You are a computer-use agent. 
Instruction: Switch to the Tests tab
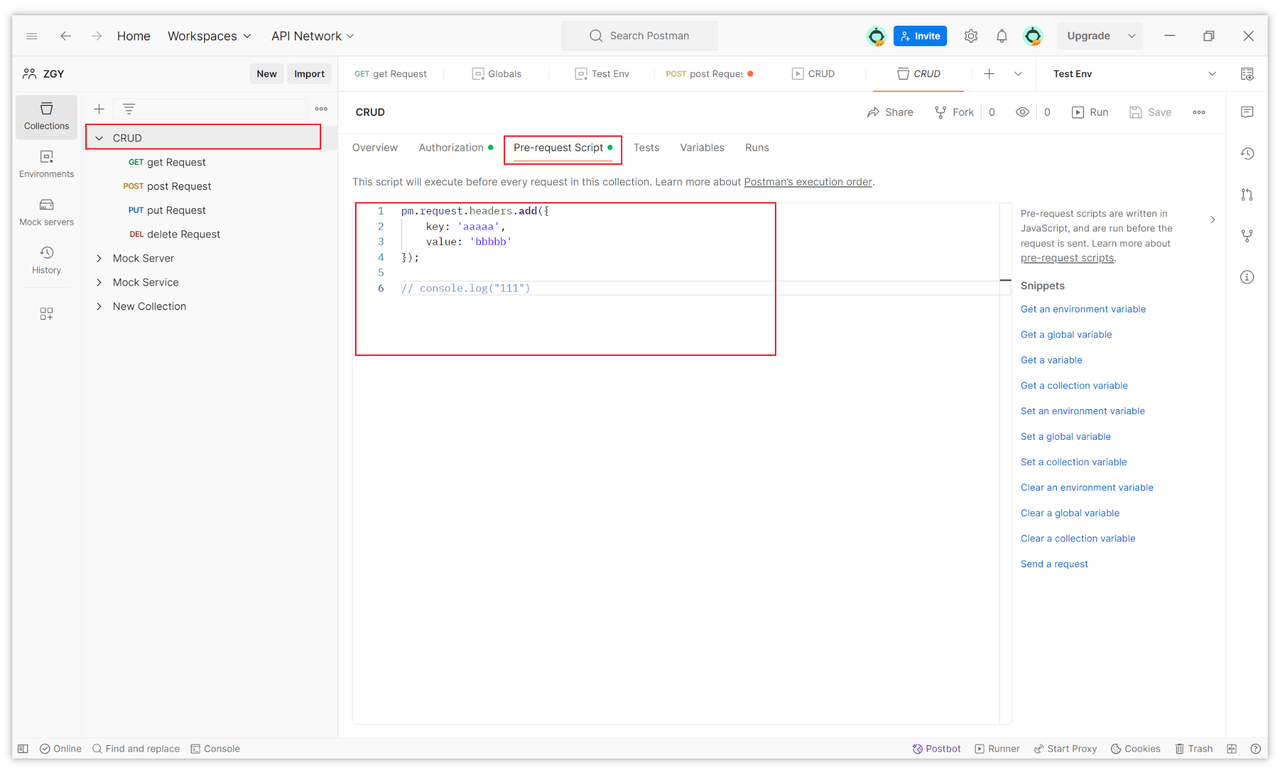point(646,148)
